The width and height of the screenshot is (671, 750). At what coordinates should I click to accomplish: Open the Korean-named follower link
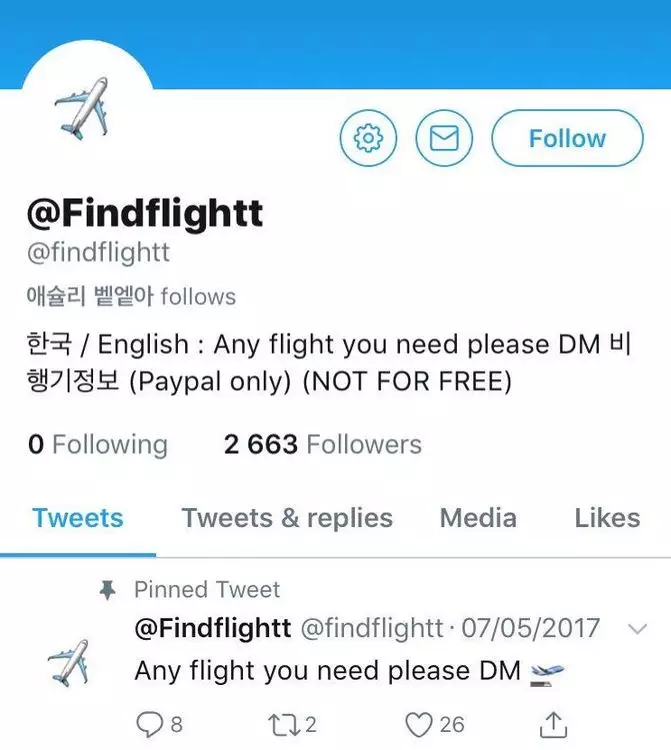click(90, 296)
